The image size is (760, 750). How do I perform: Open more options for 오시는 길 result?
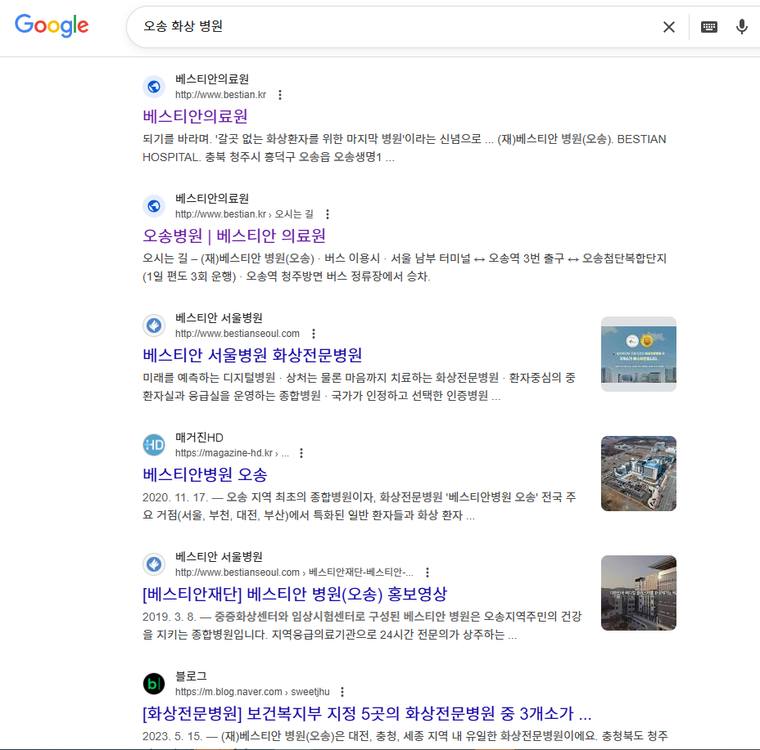(x=328, y=214)
